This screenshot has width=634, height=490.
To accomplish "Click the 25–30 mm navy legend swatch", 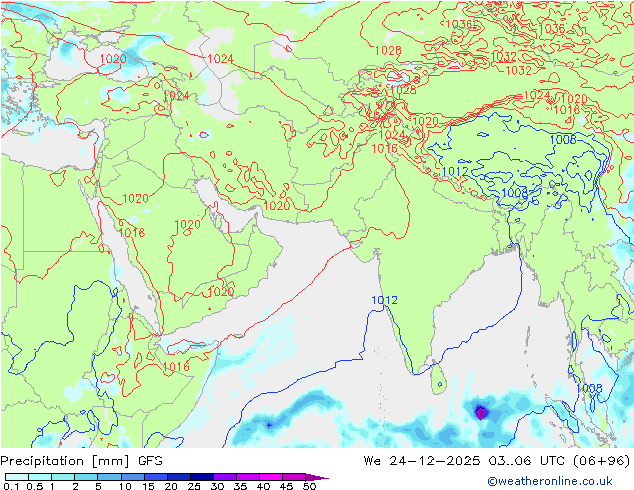I will (x=201, y=477).
